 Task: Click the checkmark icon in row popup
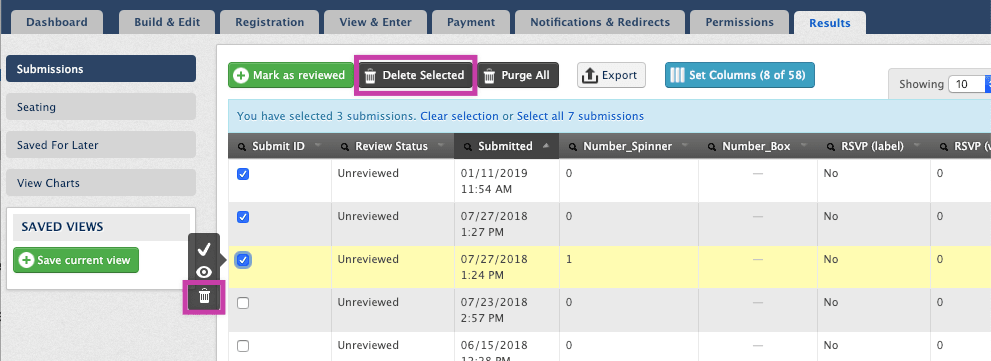(x=204, y=249)
